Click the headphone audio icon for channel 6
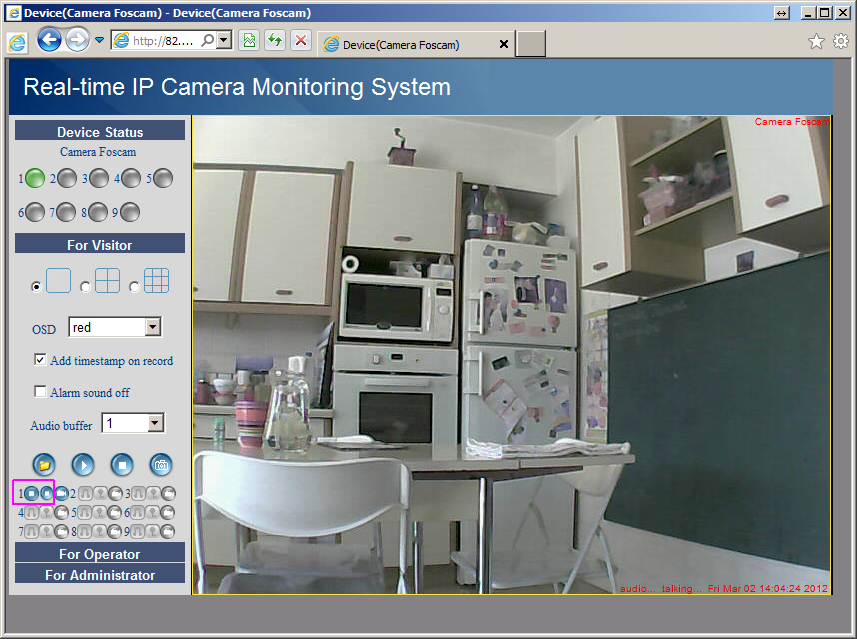The width and height of the screenshot is (857, 639). [138, 512]
